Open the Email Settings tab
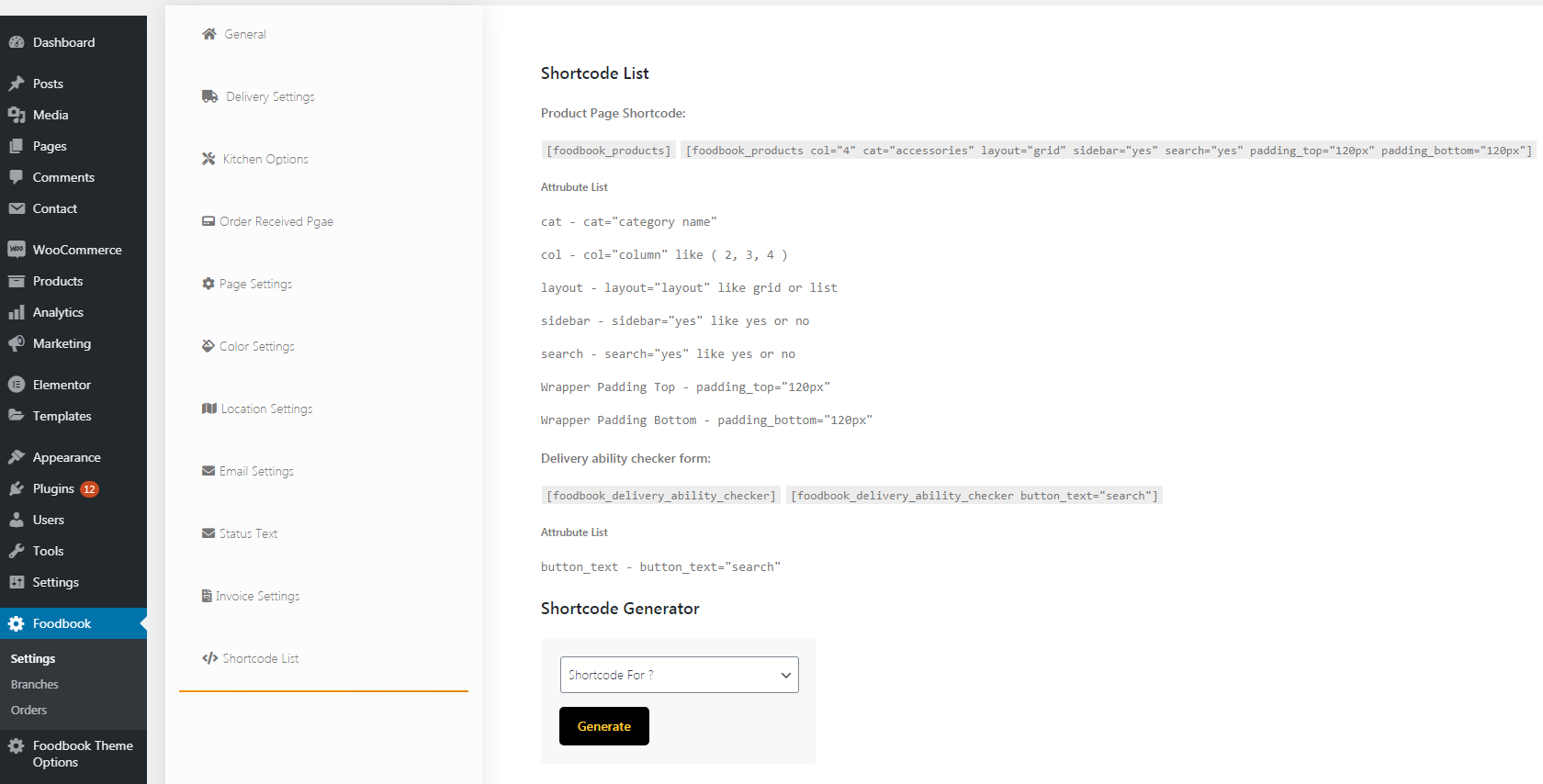Screen dimensions: 1543x784 coord(256,471)
